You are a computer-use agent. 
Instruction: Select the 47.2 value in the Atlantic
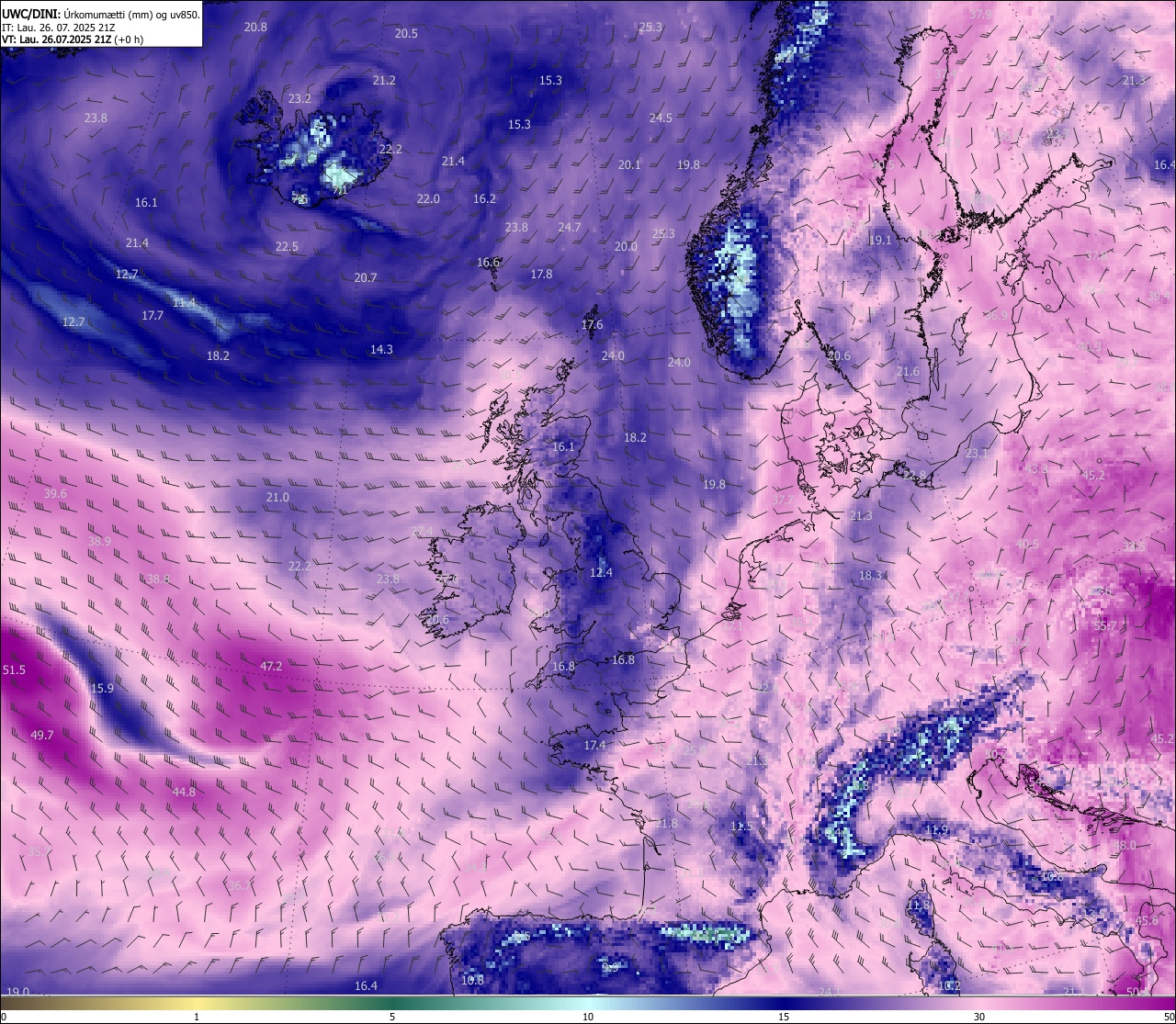(271, 666)
